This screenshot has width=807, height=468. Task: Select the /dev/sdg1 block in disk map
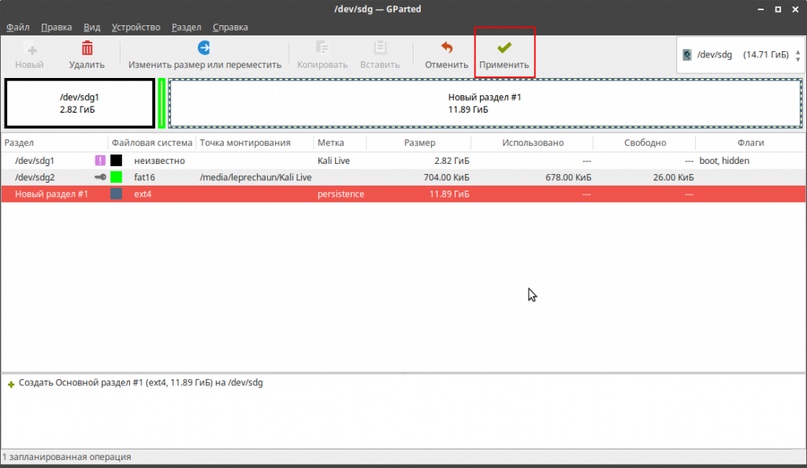79,103
